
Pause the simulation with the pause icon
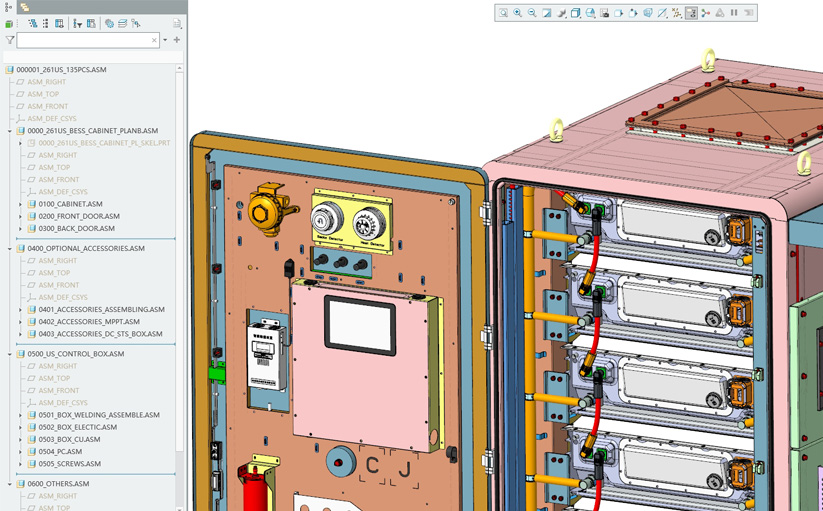pyautogui.click(x=734, y=13)
